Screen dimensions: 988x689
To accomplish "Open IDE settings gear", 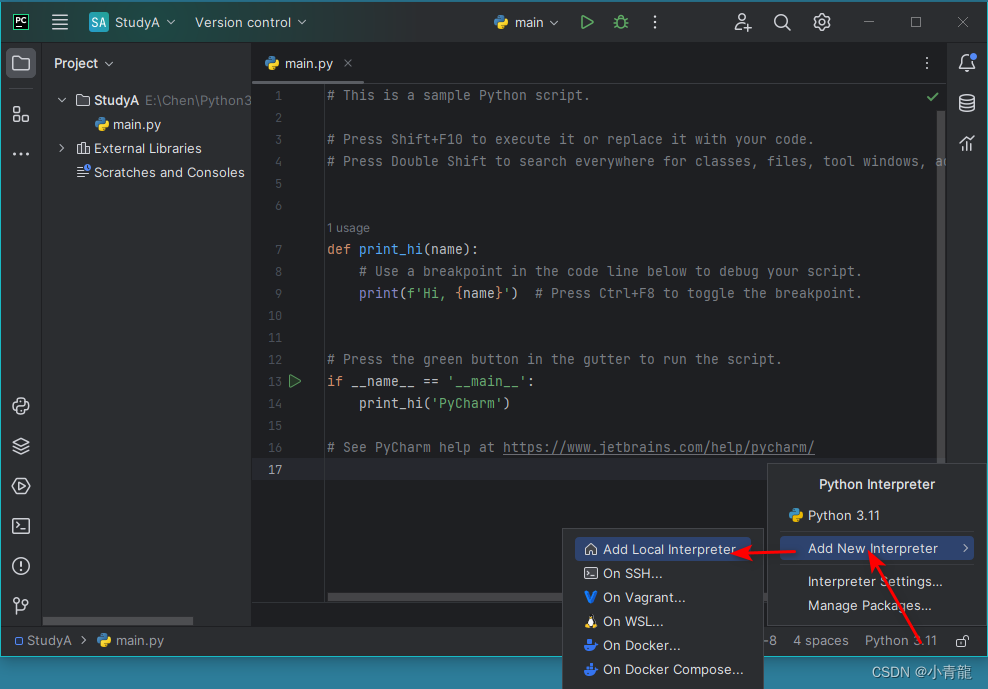I will click(x=822, y=22).
